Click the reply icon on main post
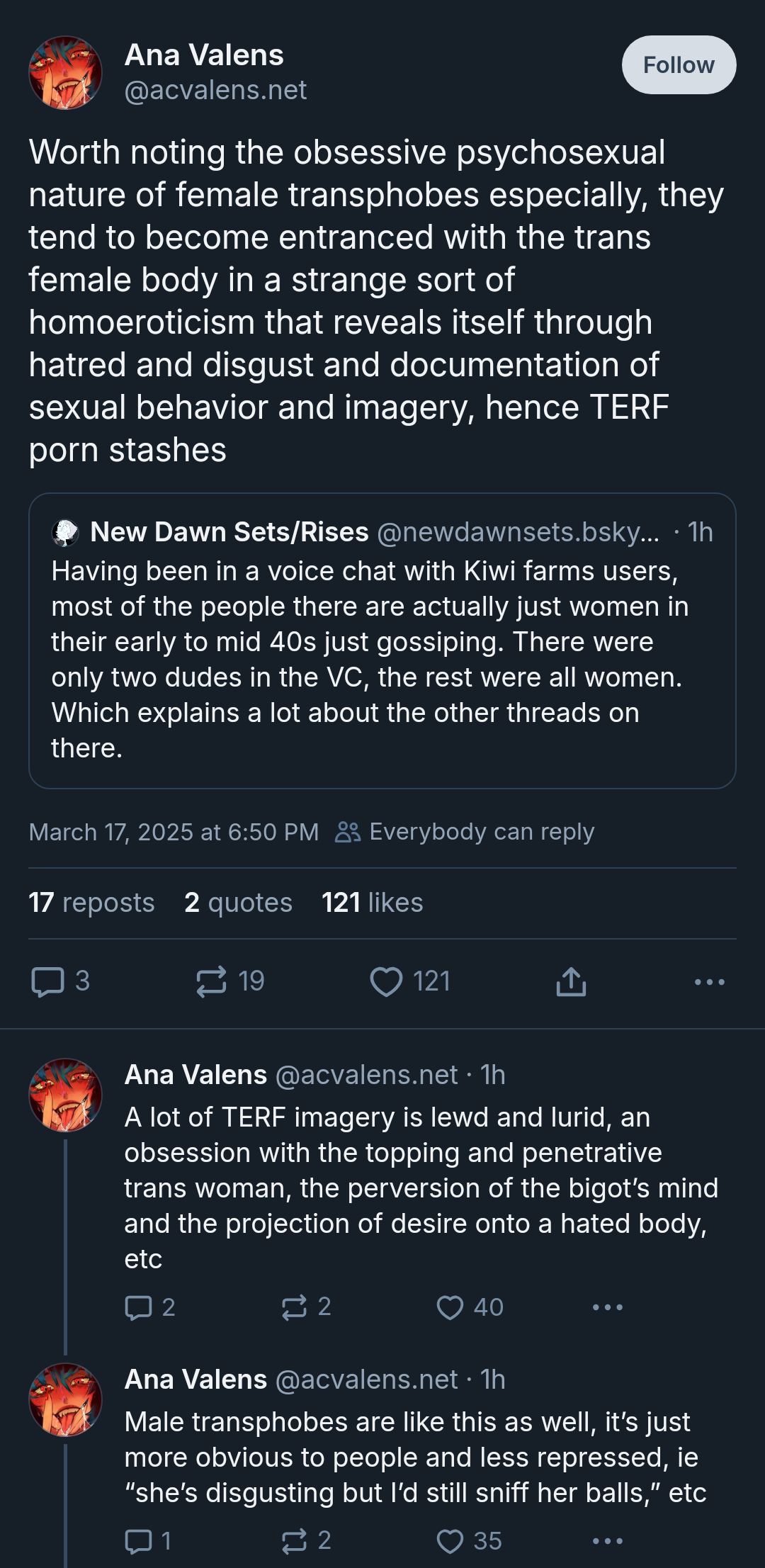 tap(48, 981)
